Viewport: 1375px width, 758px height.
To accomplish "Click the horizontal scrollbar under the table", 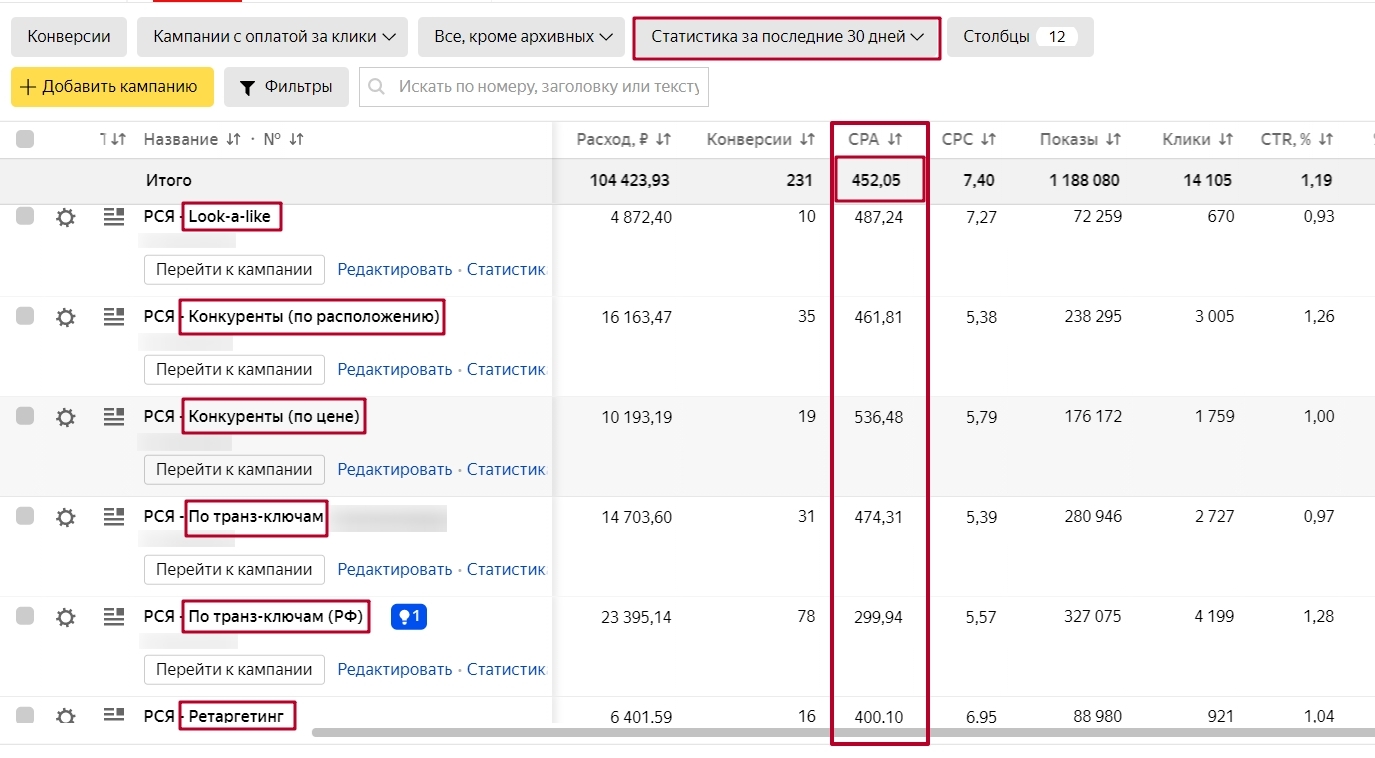I will [x=845, y=732].
